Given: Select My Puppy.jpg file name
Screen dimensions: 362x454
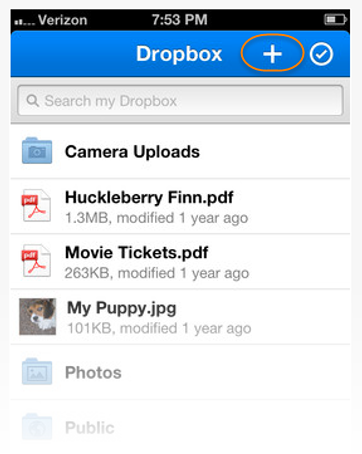Looking at the screenshot, I should click(x=121, y=308).
